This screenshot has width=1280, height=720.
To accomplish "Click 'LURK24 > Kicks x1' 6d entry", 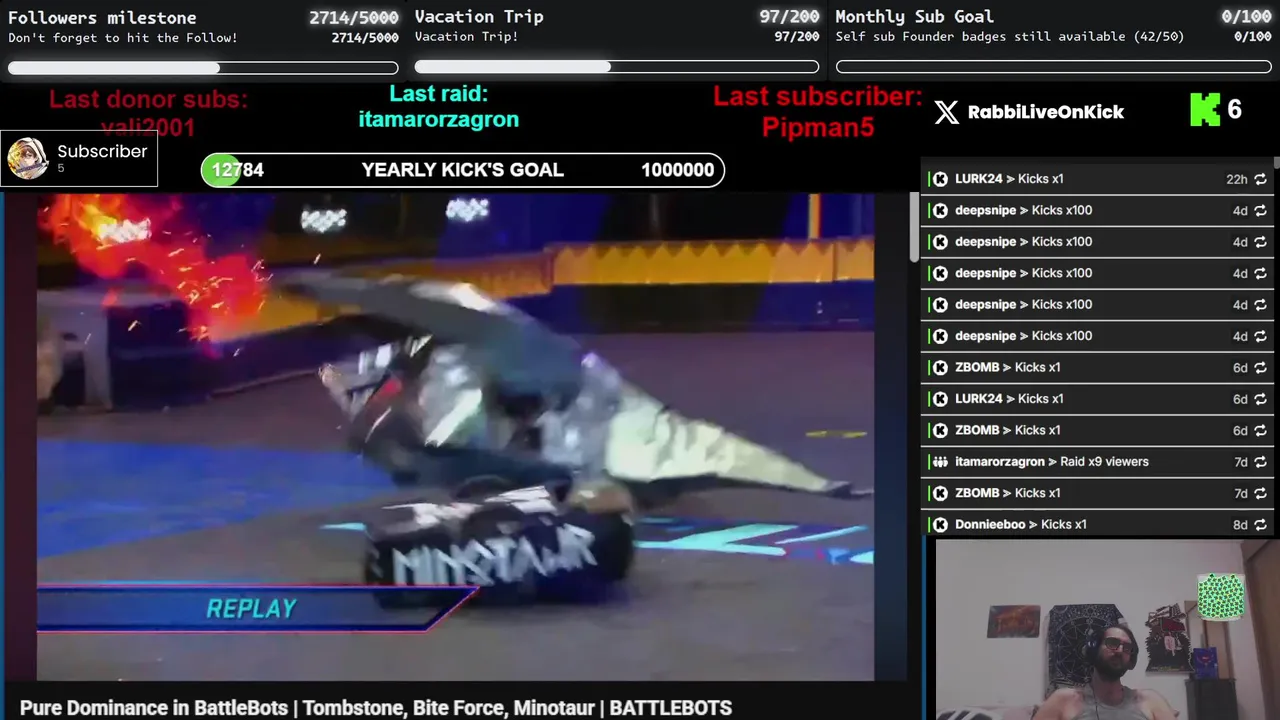I will 1099,399.
